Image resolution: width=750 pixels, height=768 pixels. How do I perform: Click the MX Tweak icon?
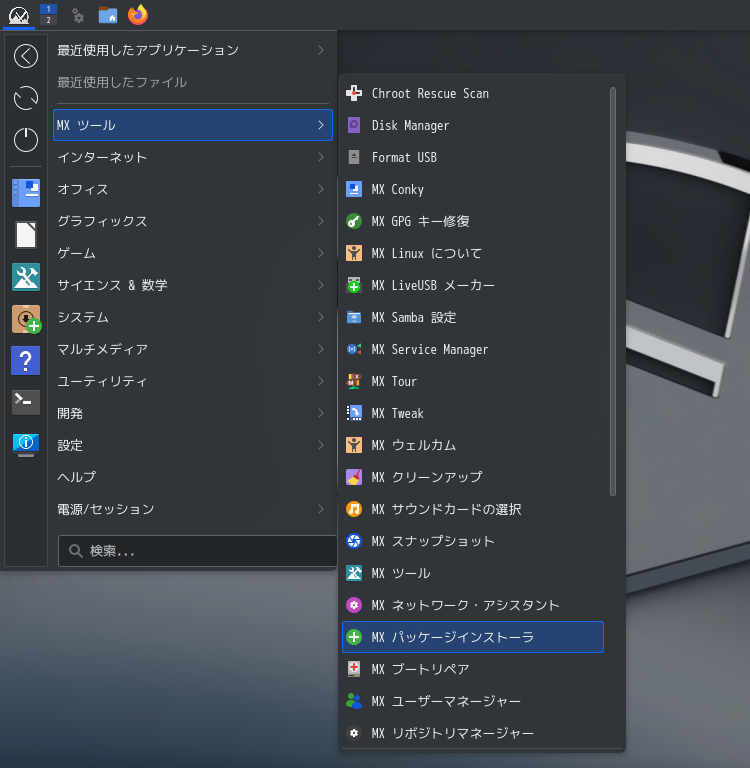354,413
